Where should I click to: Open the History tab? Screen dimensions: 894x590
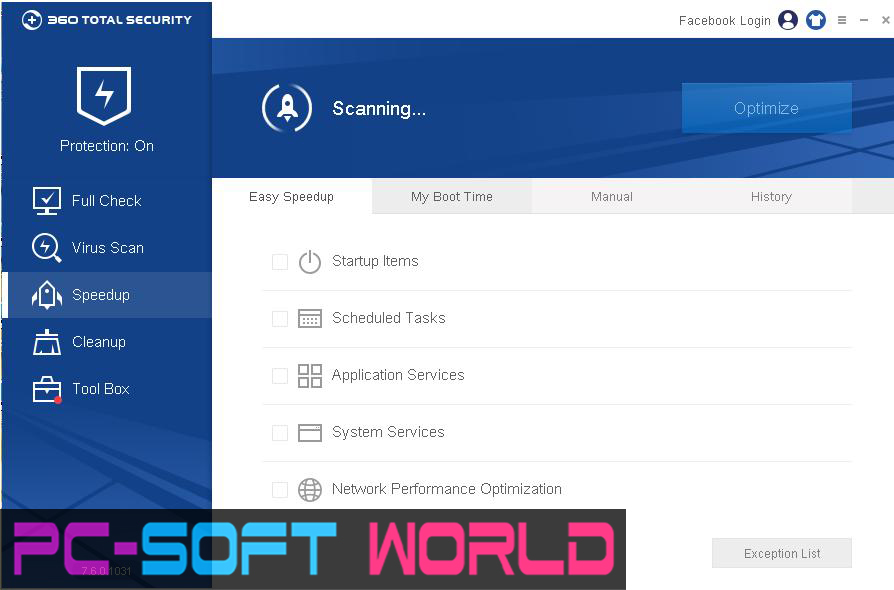point(771,196)
